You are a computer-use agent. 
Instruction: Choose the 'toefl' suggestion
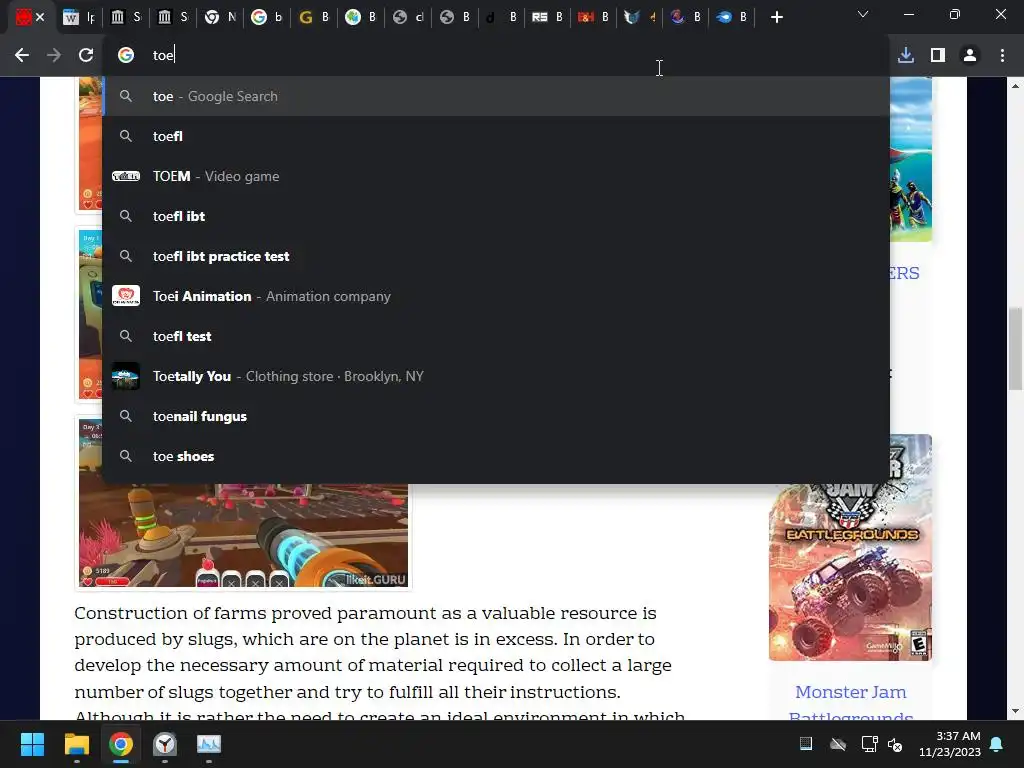click(x=496, y=136)
